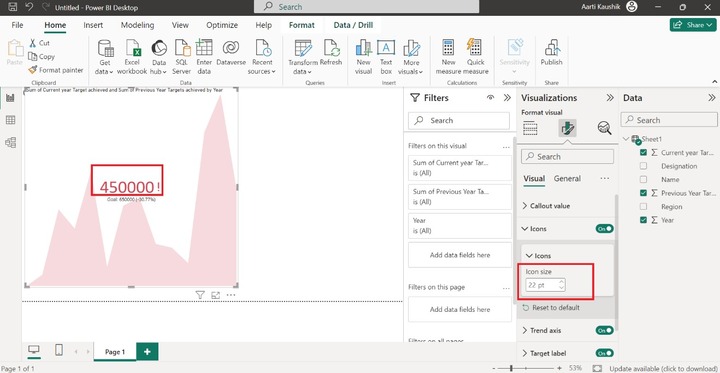The height and width of the screenshot is (373, 720).
Task: Check the Name field checkbox
Action: (643, 180)
